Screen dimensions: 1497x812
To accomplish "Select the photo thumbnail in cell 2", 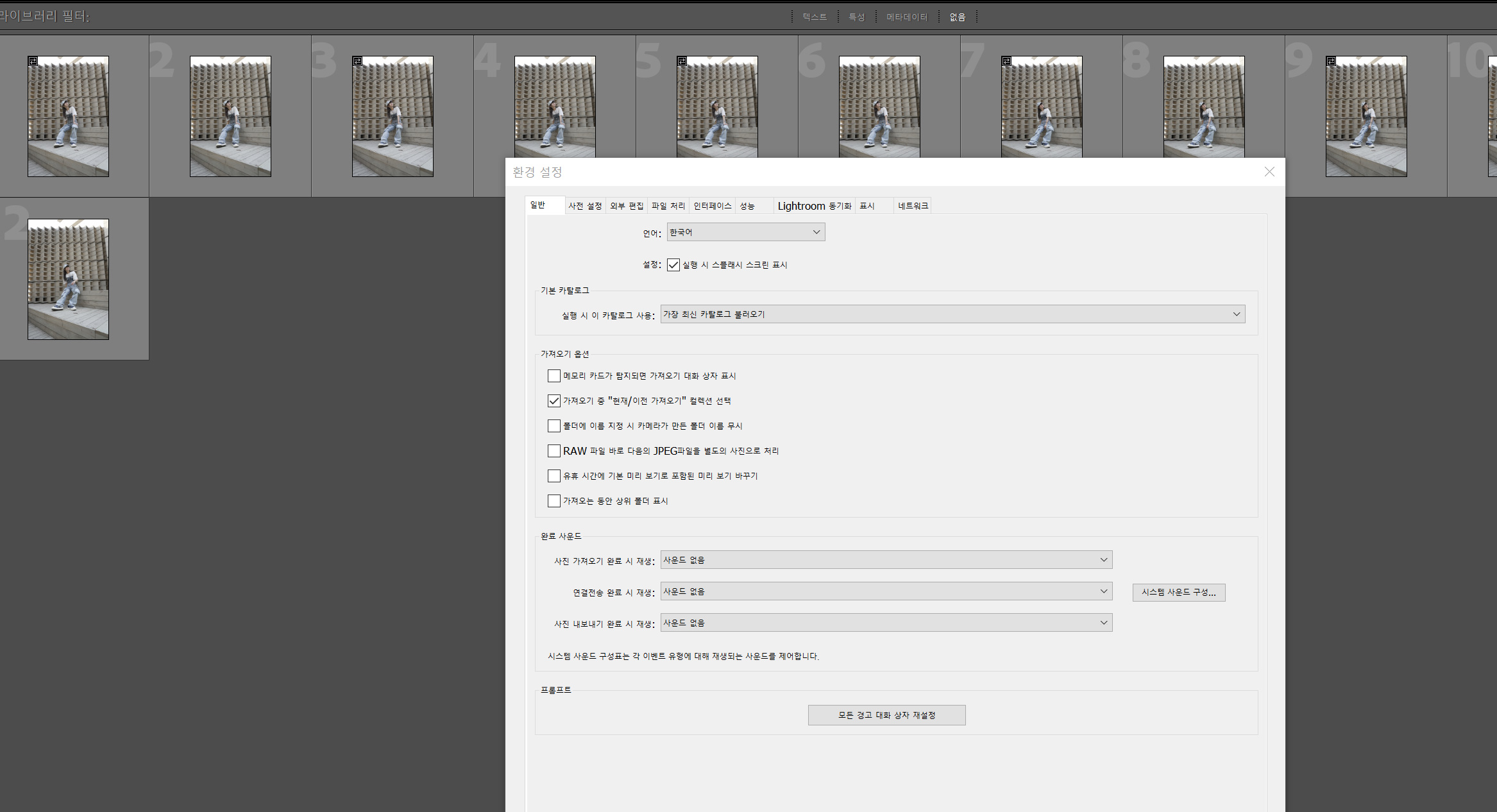I will coord(230,116).
